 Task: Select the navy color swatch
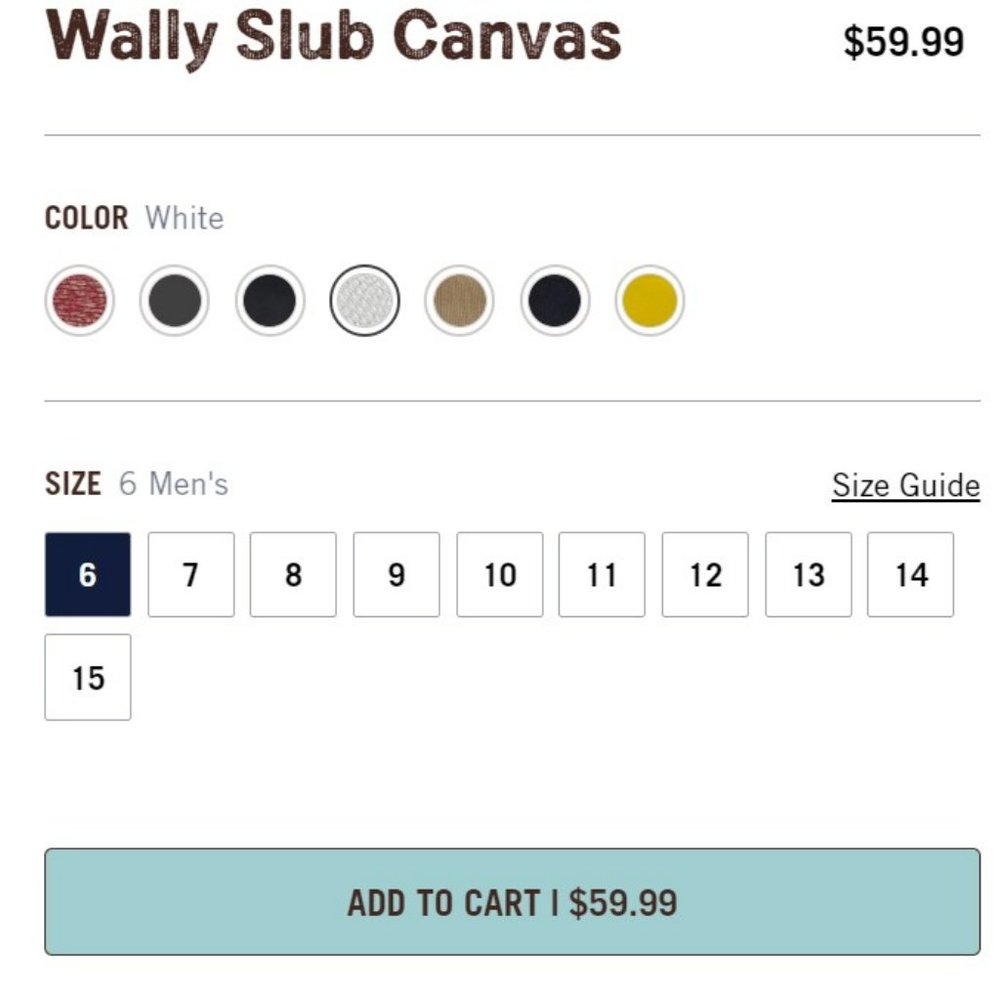[x=554, y=300]
